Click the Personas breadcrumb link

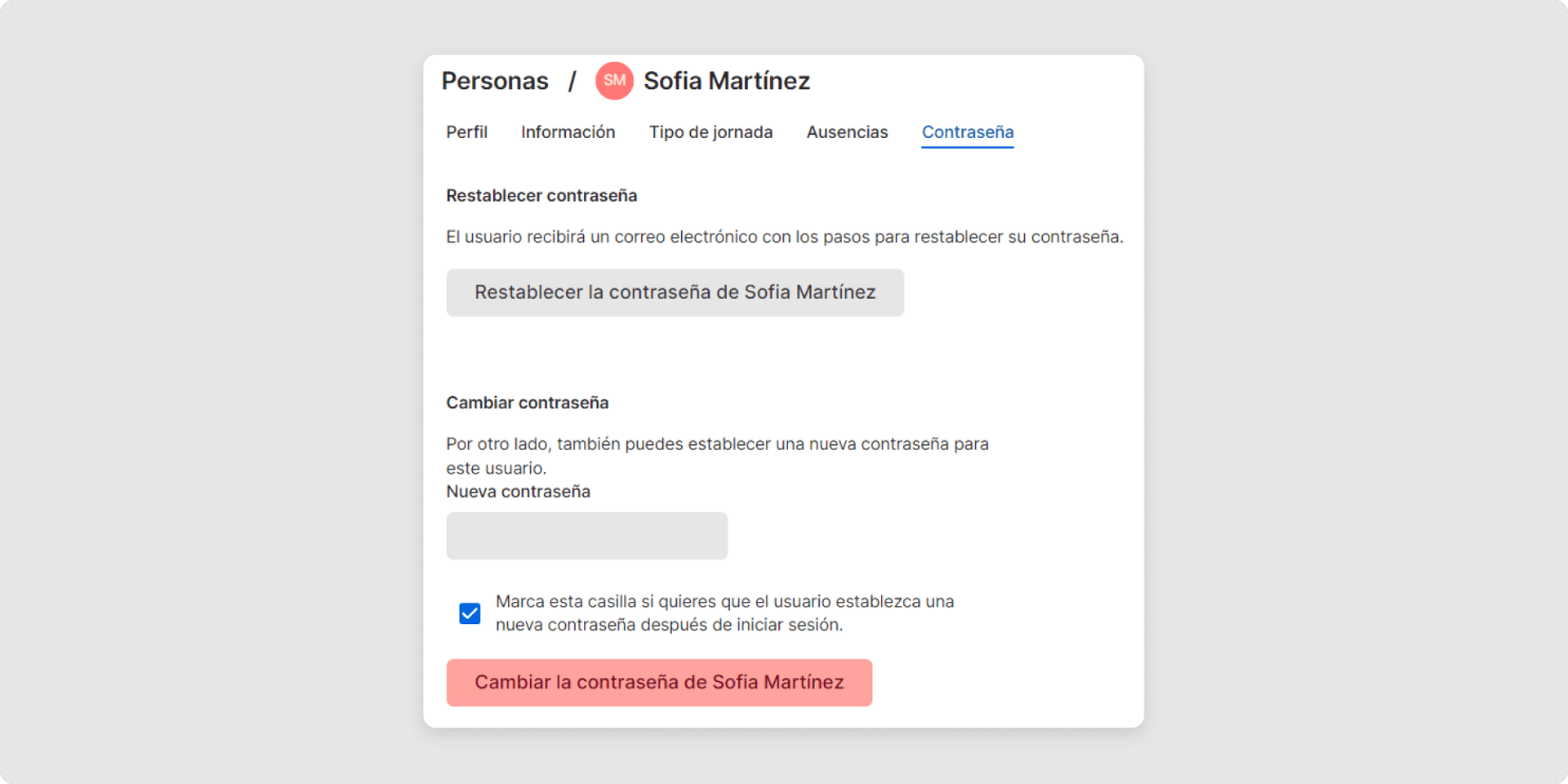tap(494, 80)
